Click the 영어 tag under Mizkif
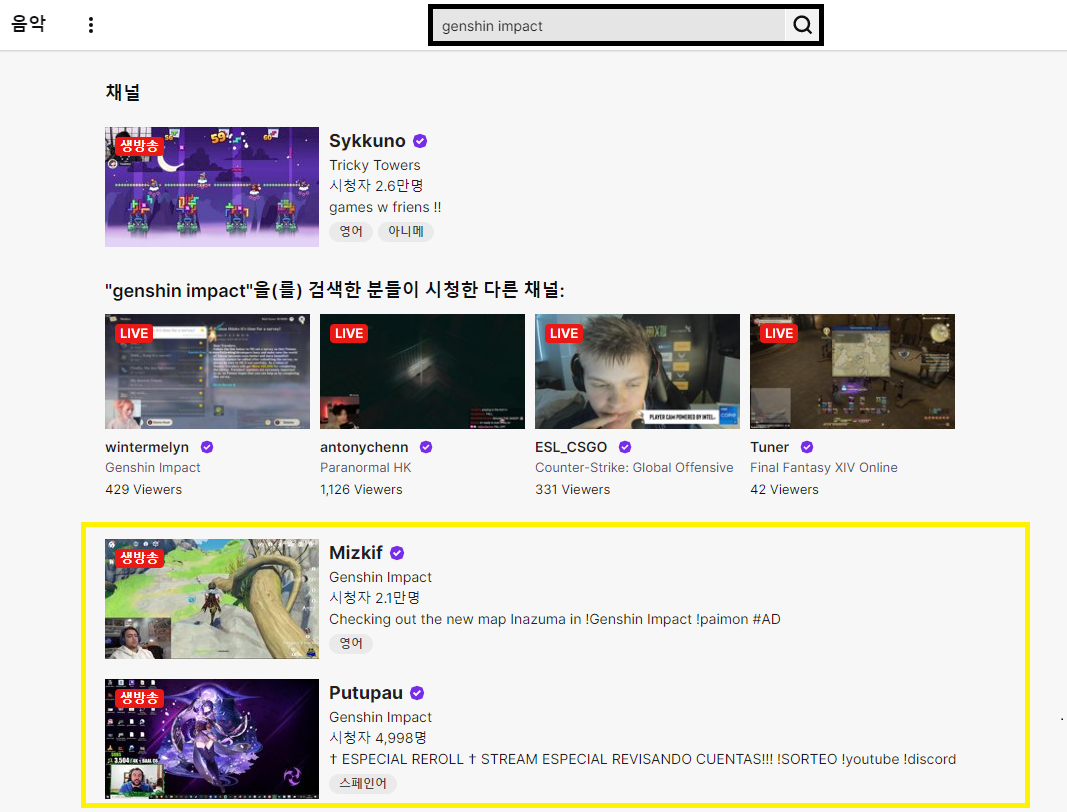Screen dimensions: 1067x812 (351, 643)
